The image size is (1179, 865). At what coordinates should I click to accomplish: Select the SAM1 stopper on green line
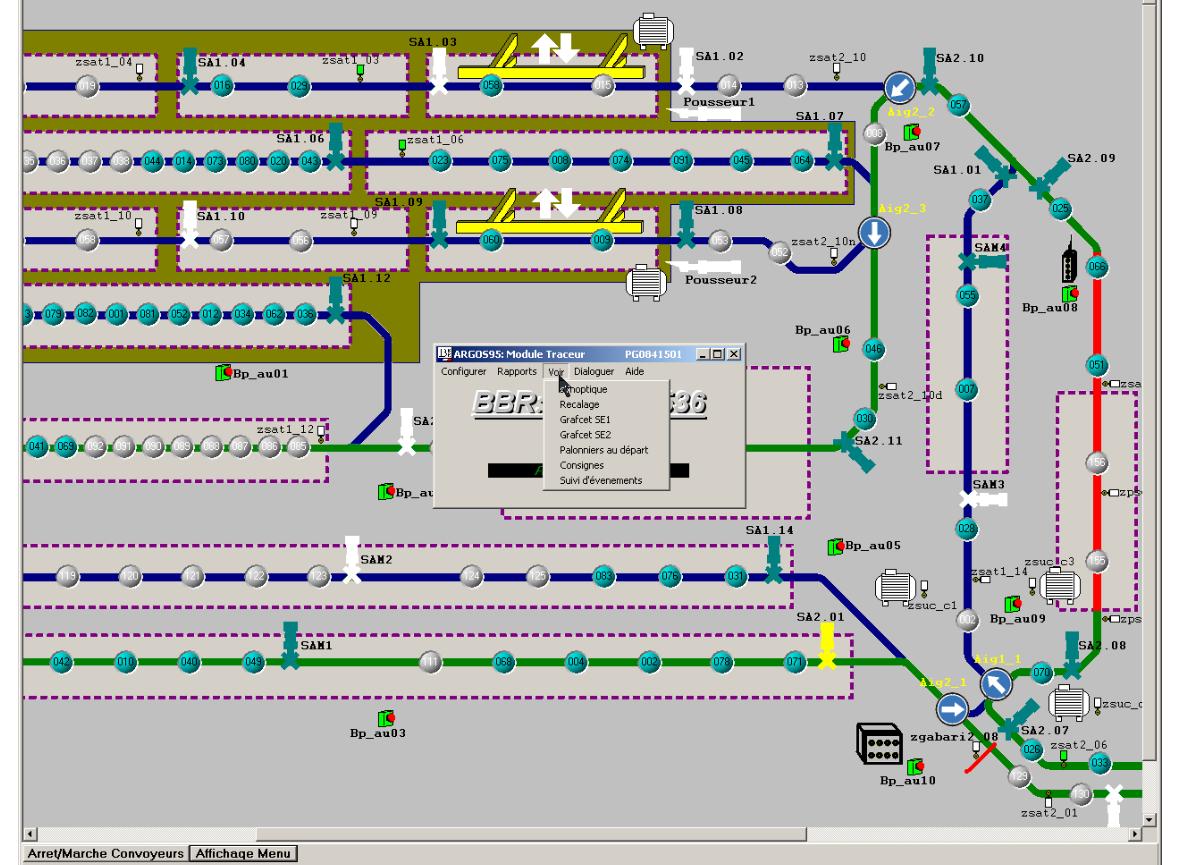coord(290,645)
